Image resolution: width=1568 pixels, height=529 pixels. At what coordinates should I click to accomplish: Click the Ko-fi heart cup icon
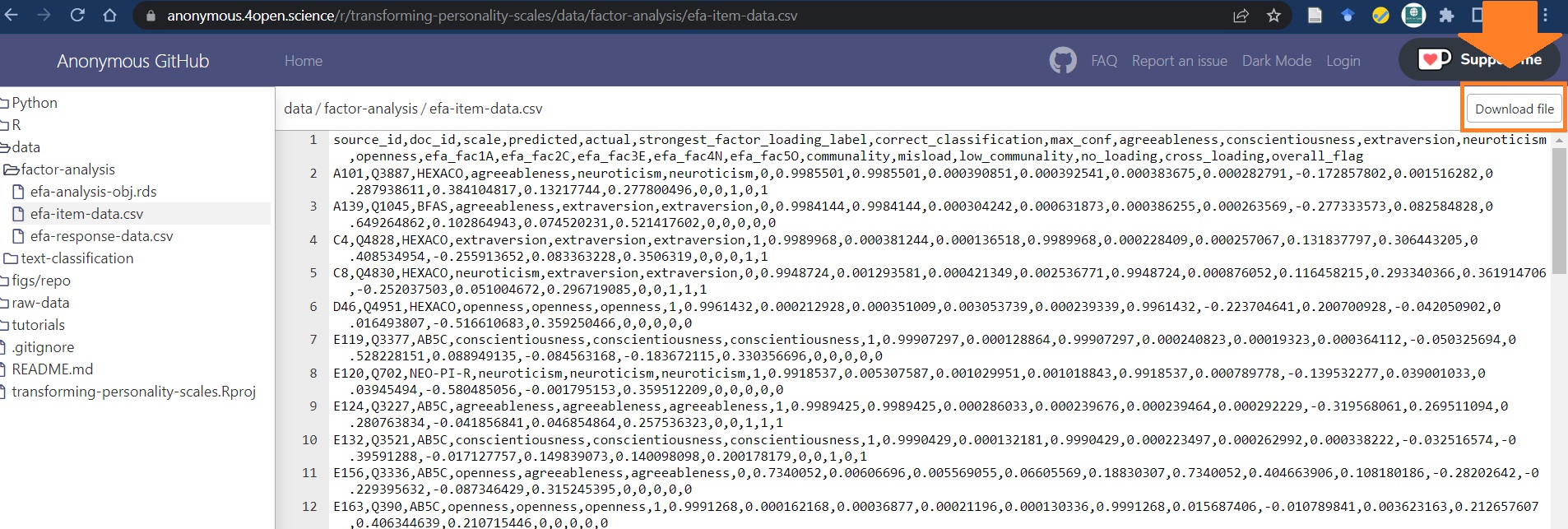click(x=1434, y=59)
